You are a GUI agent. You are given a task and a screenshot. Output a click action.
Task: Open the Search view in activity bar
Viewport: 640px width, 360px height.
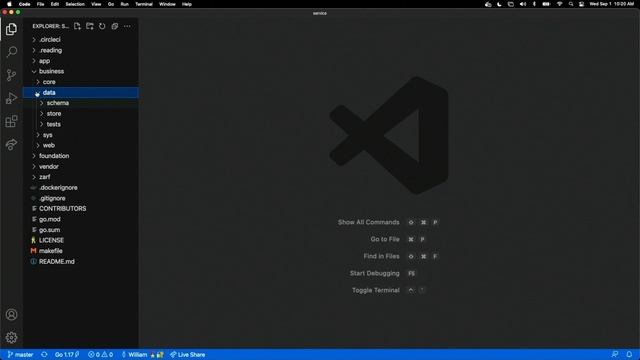11,52
